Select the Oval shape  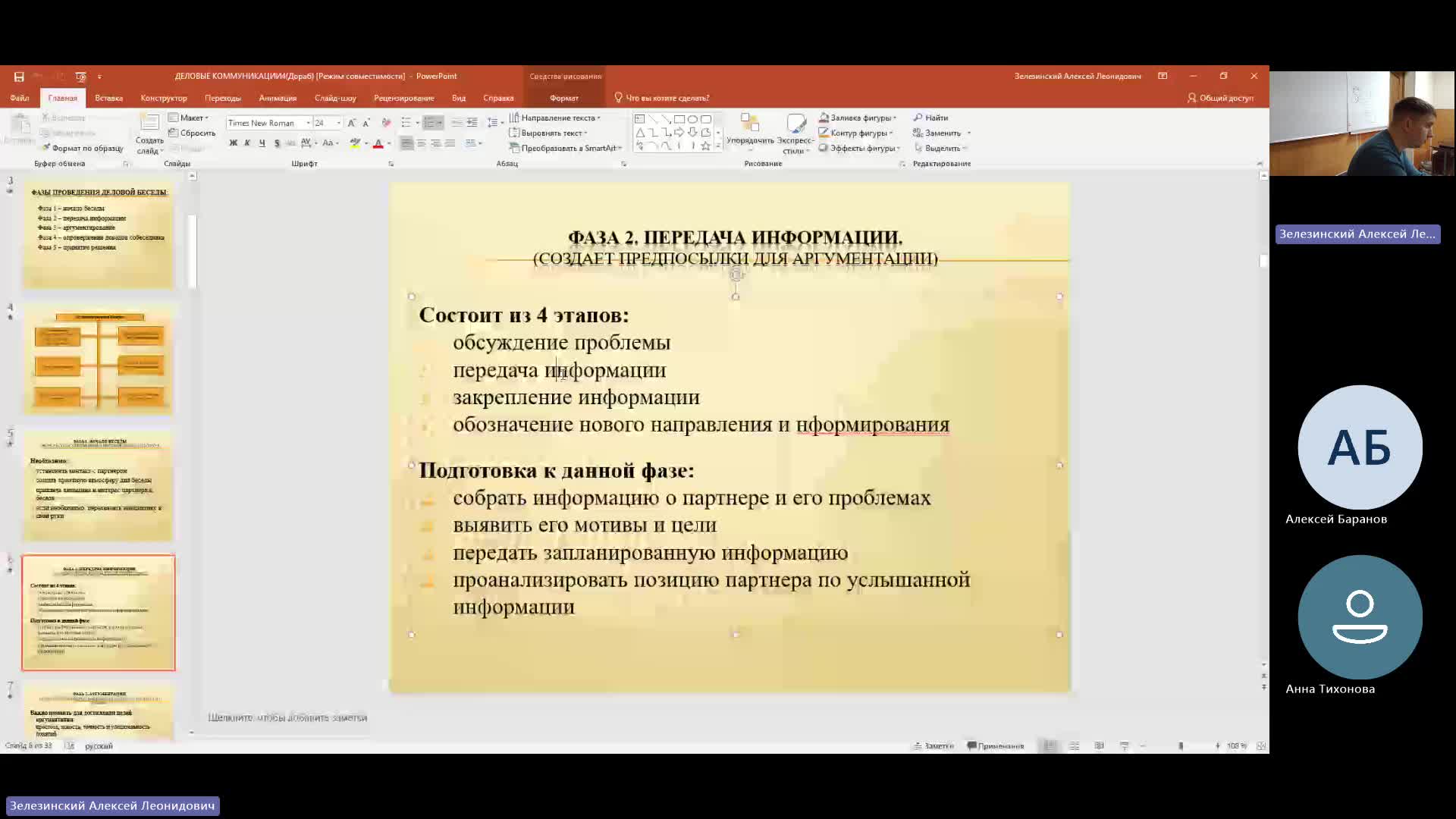(692, 119)
